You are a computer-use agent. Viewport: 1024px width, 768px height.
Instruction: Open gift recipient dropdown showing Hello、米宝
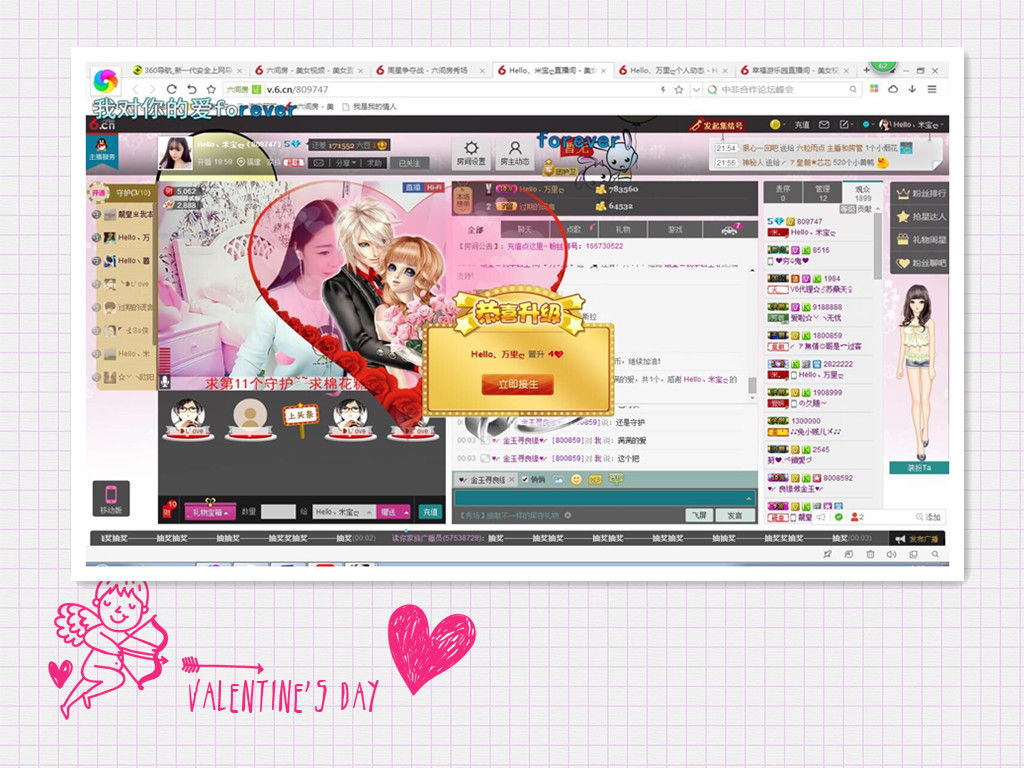344,513
